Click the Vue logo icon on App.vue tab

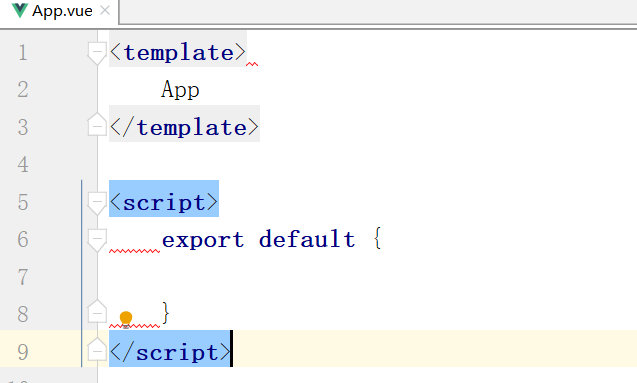point(20,11)
